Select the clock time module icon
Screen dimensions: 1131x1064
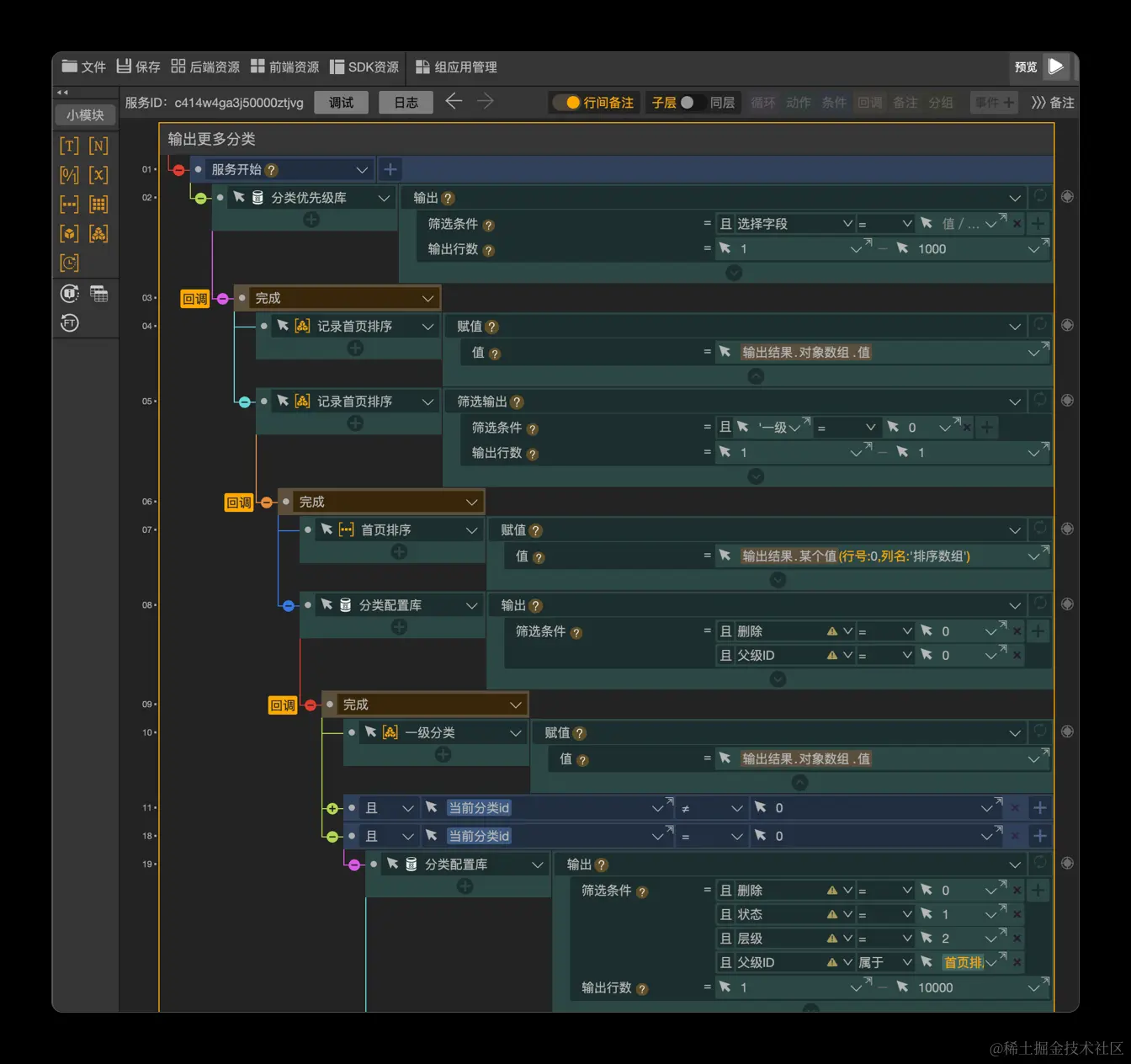coord(69,263)
